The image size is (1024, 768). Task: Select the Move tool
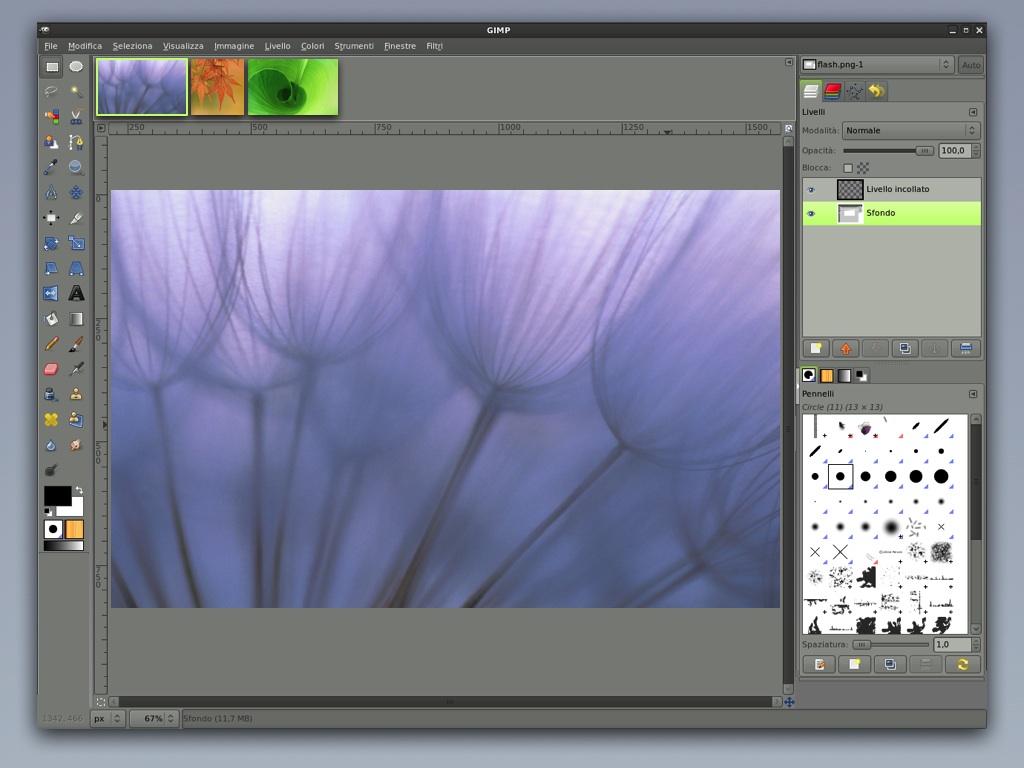coord(51,218)
